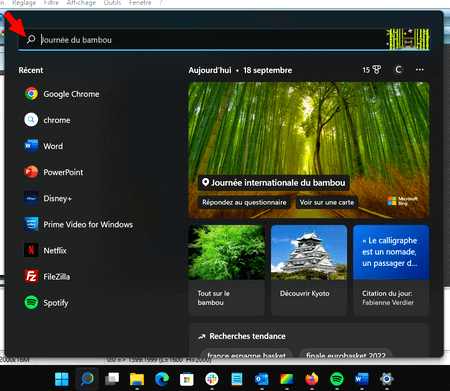Launch PowerPoint from recent apps
The width and height of the screenshot is (450, 391).
click(x=54, y=172)
